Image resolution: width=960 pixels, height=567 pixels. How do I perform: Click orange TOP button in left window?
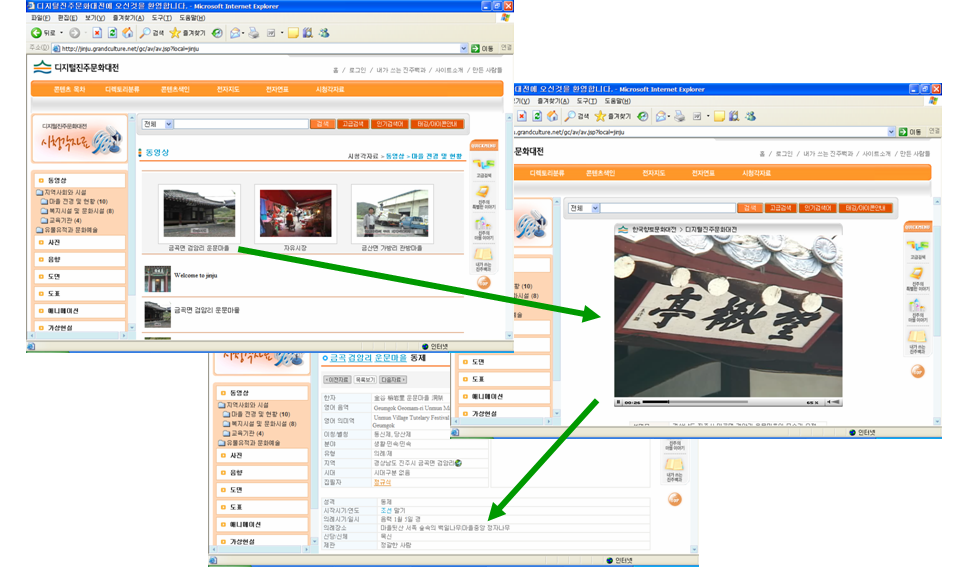click(484, 282)
